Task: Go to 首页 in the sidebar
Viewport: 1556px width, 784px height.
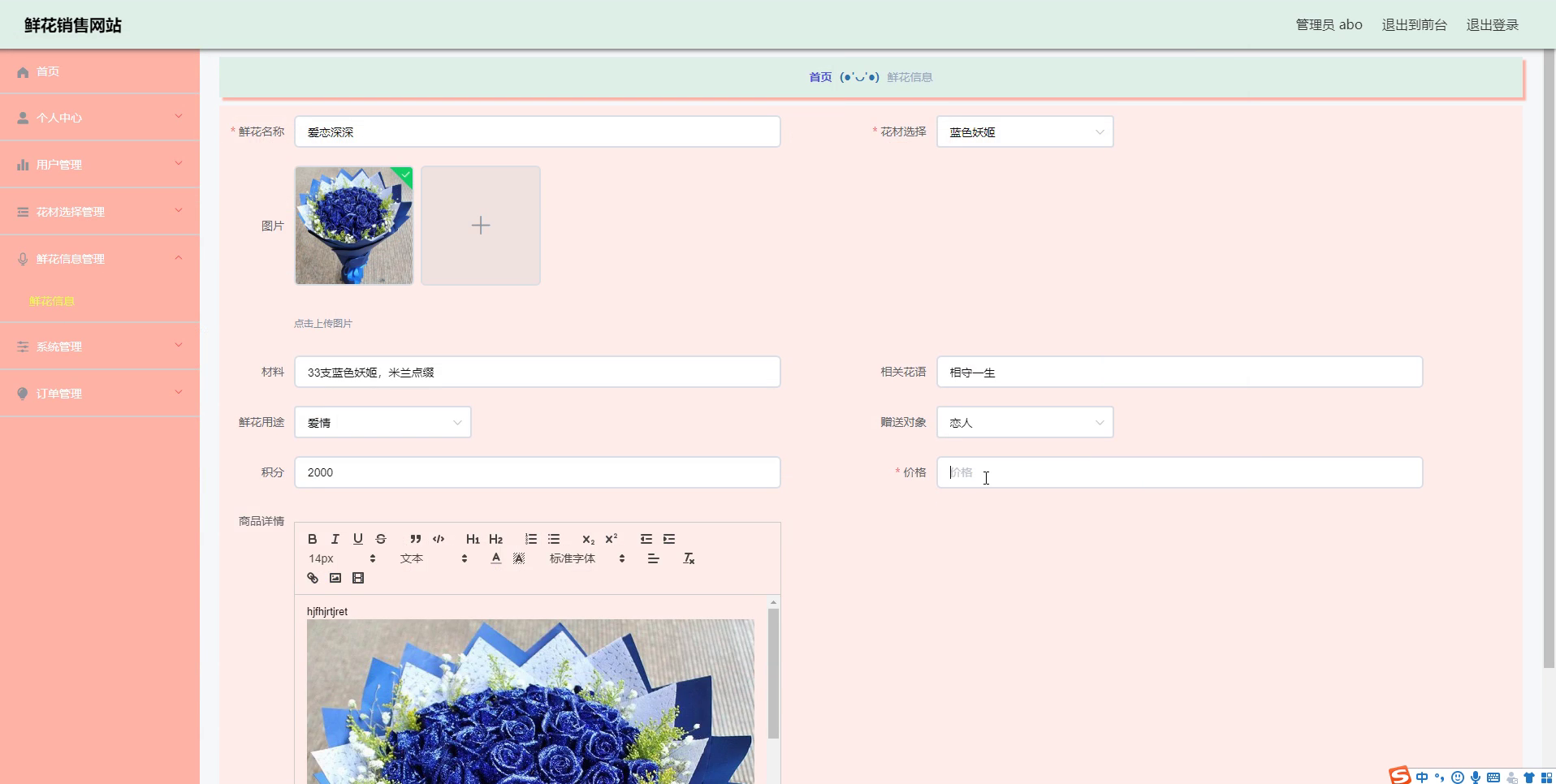Action: [x=100, y=71]
